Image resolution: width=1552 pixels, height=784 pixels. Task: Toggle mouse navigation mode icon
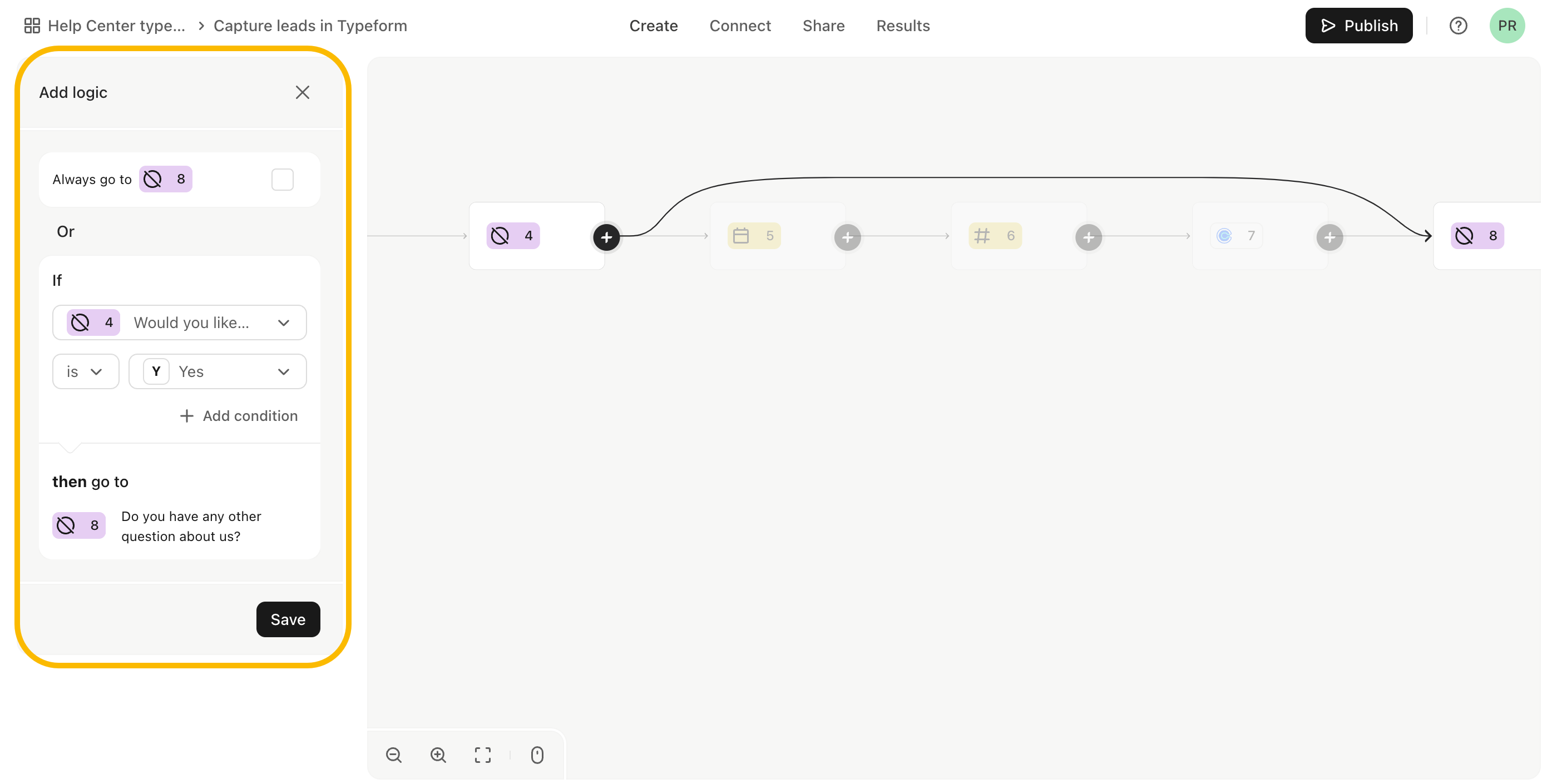coord(537,755)
